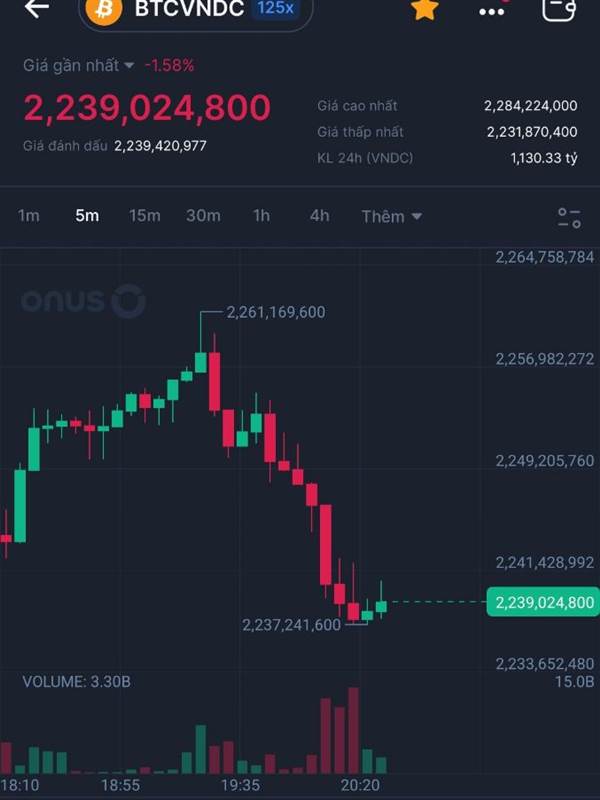Select the 1m timeframe tab
The width and height of the screenshot is (600, 800).
coord(29,216)
